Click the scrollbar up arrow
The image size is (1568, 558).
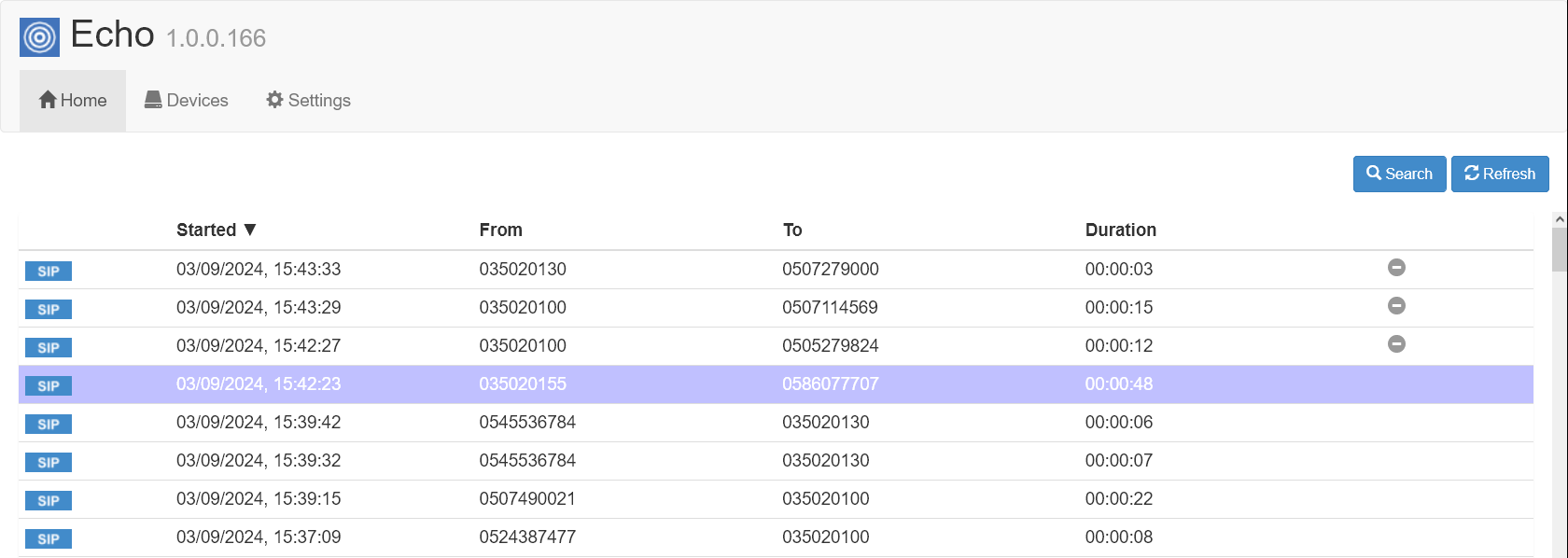[1560, 219]
